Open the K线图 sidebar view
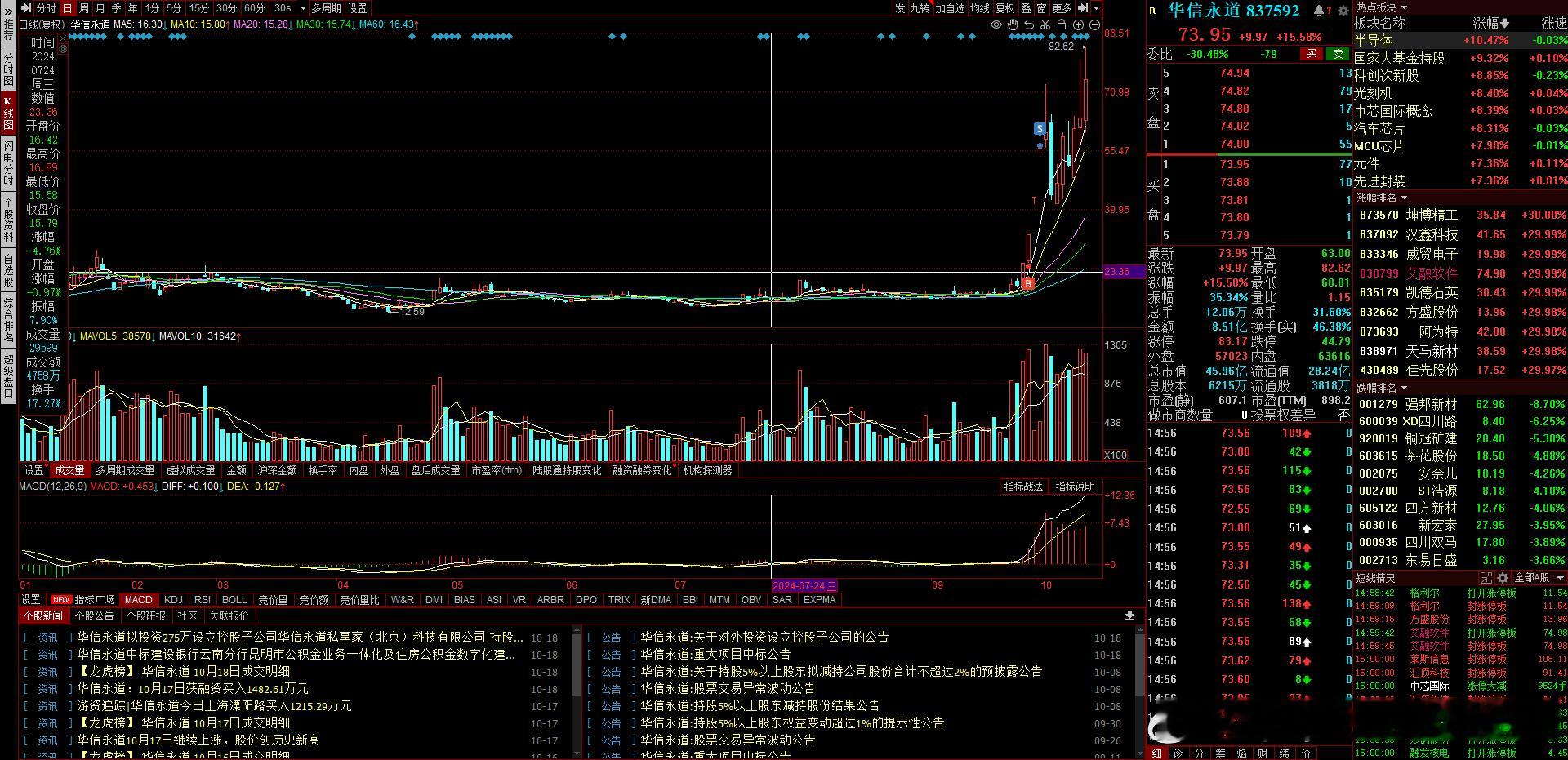 coord(8,114)
